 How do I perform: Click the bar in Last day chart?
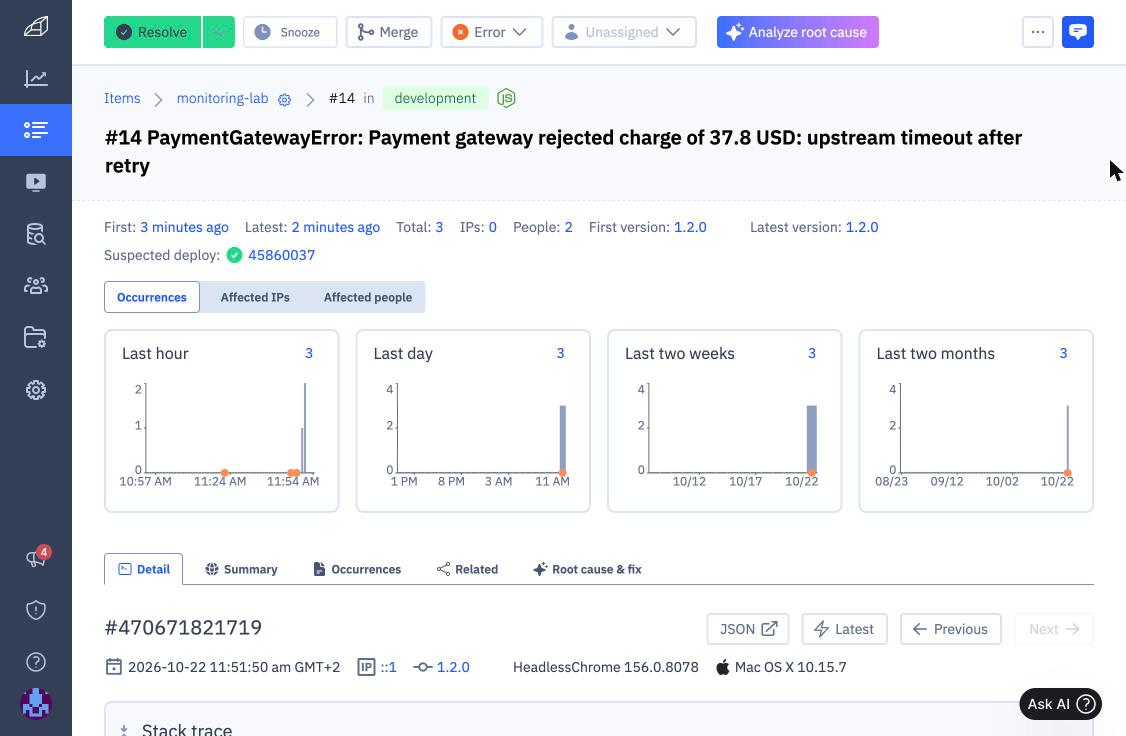tap(563, 439)
